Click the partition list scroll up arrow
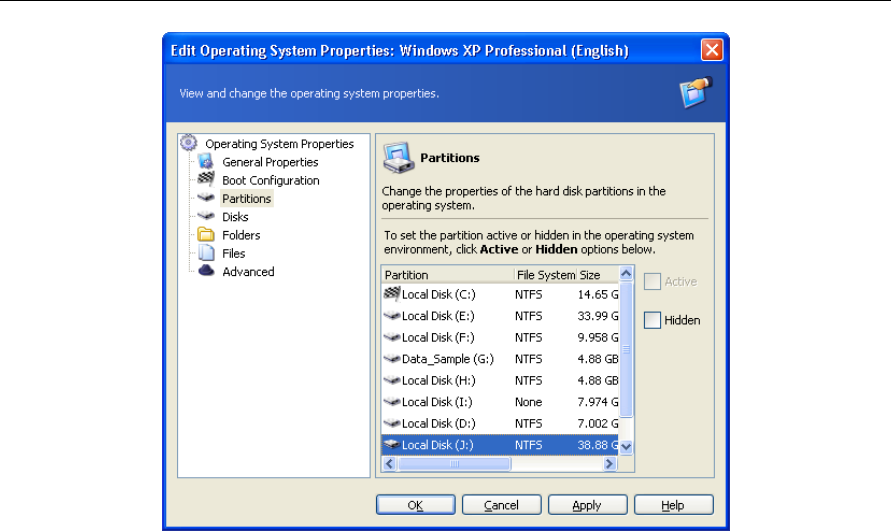The width and height of the screenshot is (891, 531). tap(626, 273)
